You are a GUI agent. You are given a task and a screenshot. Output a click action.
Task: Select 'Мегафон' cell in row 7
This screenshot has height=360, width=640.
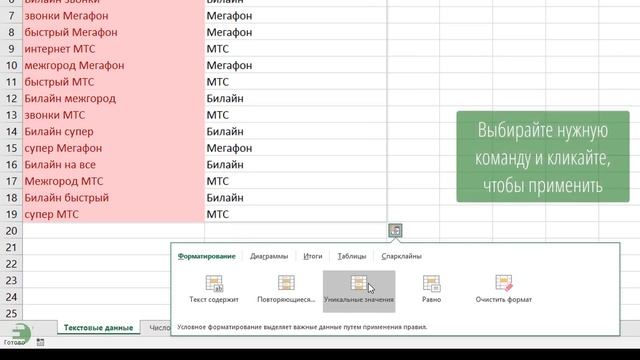tap(296, 16)
